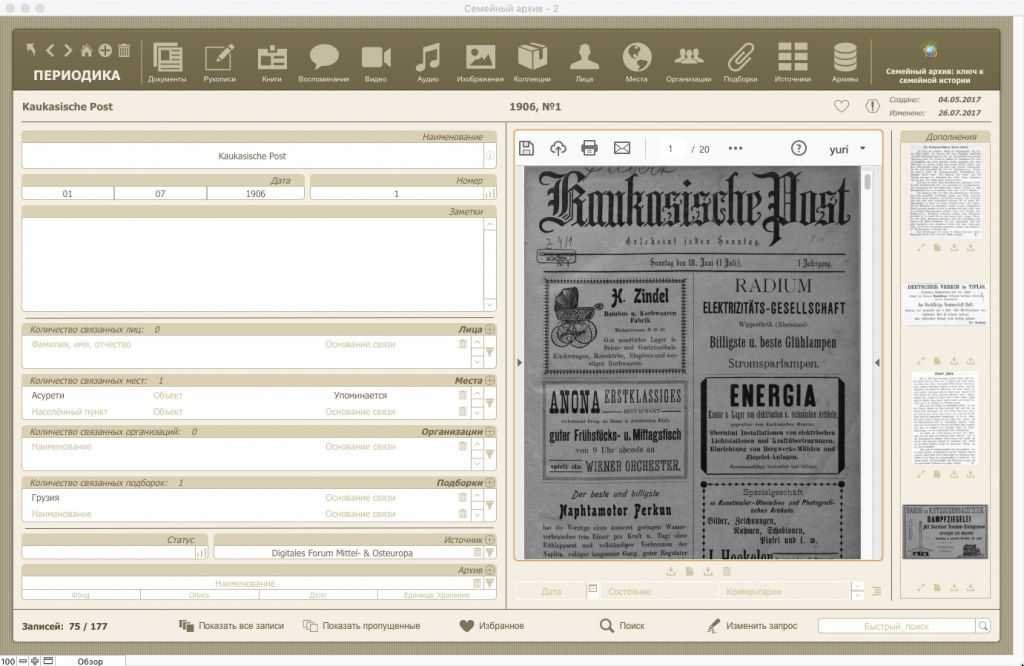Open the Аудио section
Image resolution: width=1024 pixels, height=666 pixels.
[428, 63]
